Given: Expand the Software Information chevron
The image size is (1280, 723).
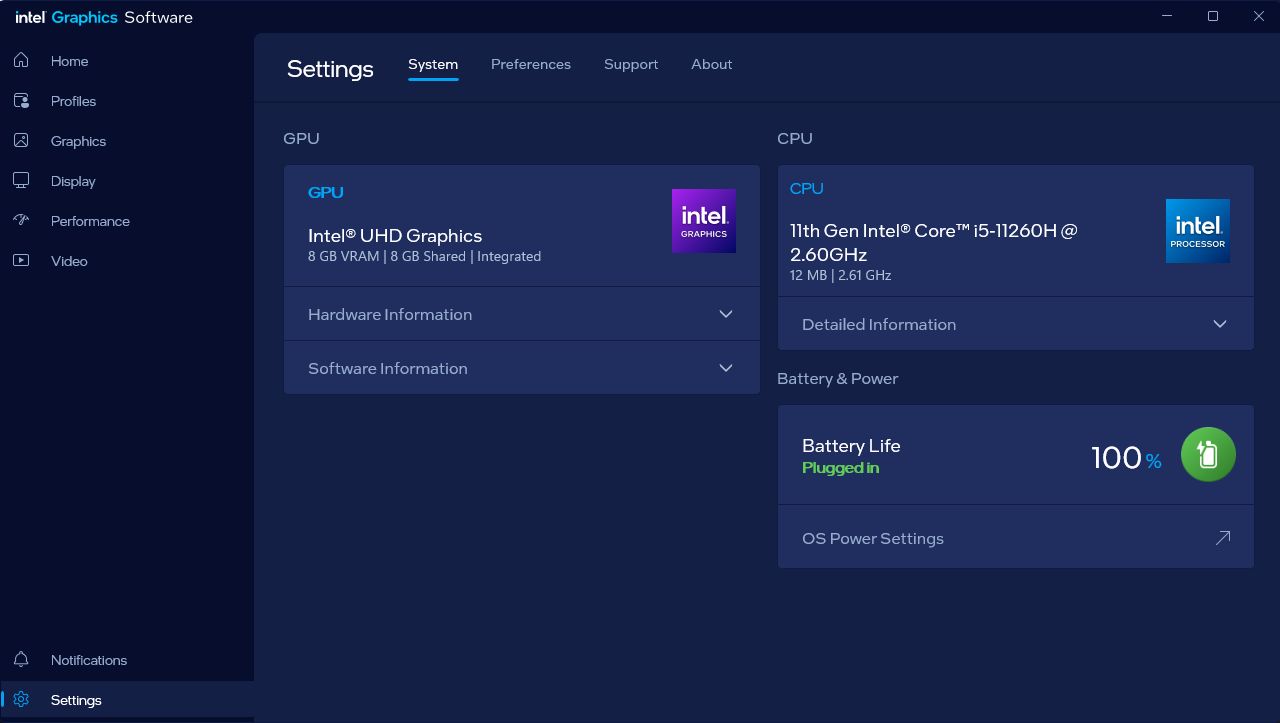Looking at the screenshot, I should point(726,368).
